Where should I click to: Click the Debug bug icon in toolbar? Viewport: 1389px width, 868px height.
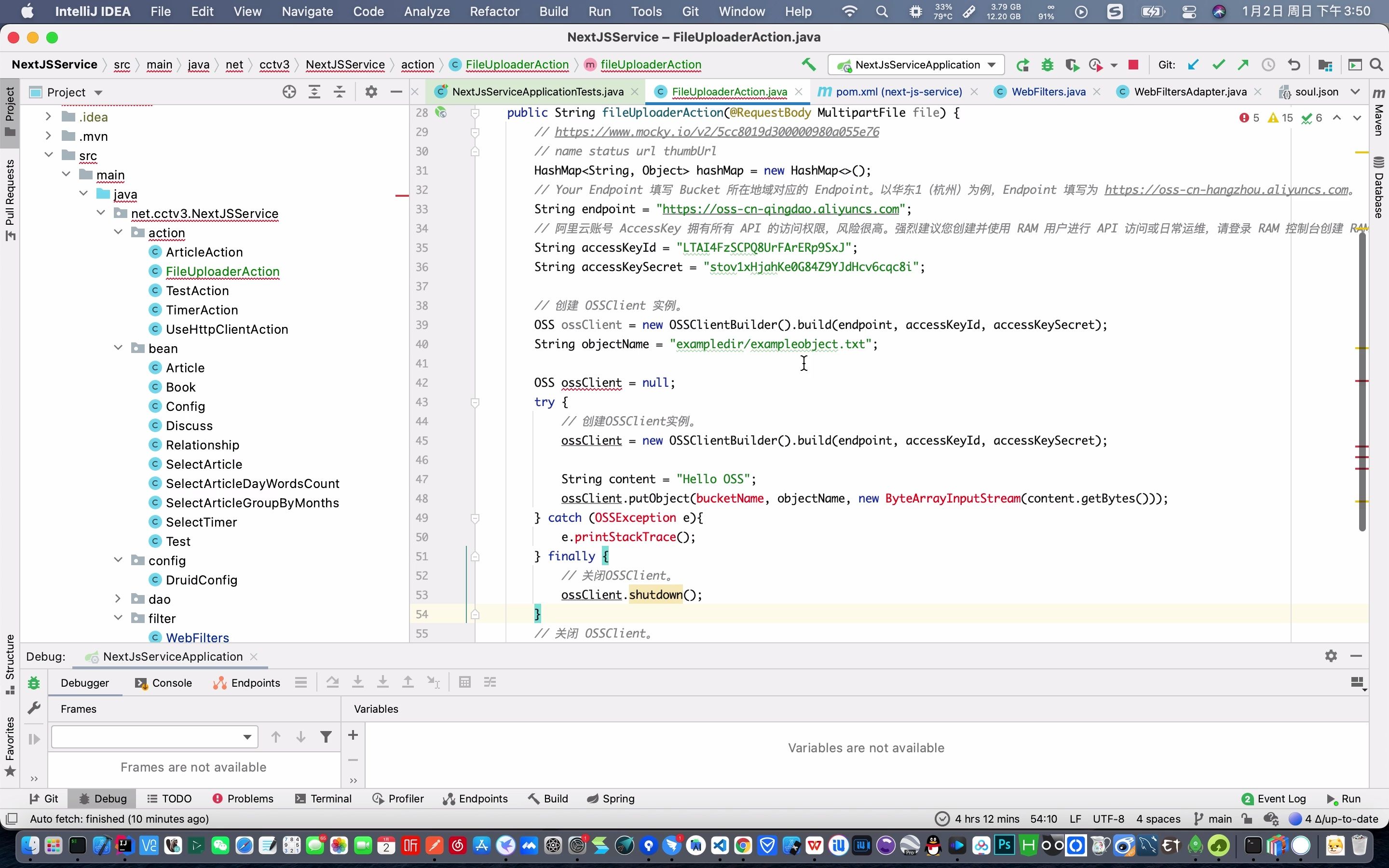point(1047,65)
